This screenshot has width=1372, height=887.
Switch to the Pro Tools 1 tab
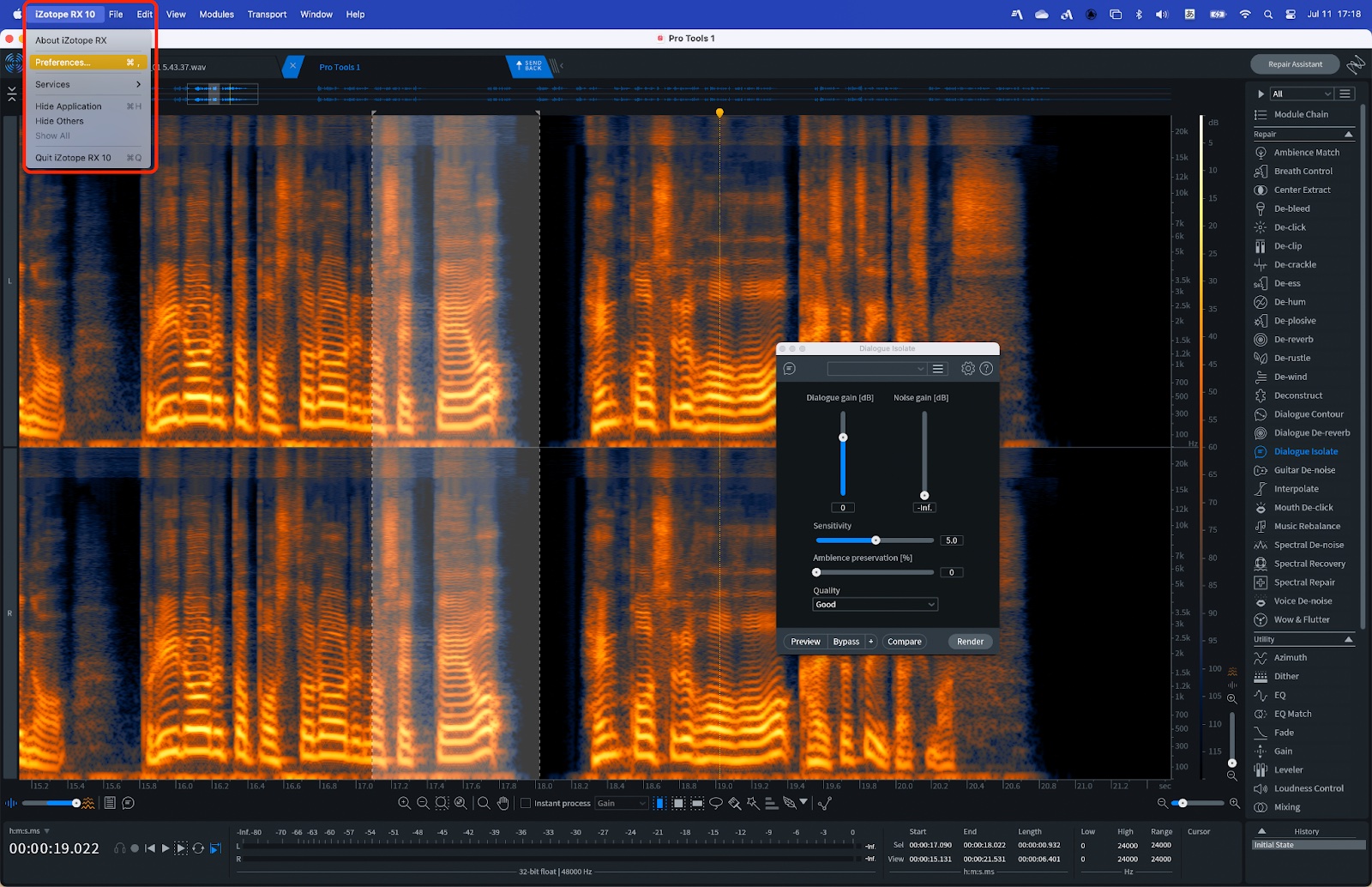[340, 67]
